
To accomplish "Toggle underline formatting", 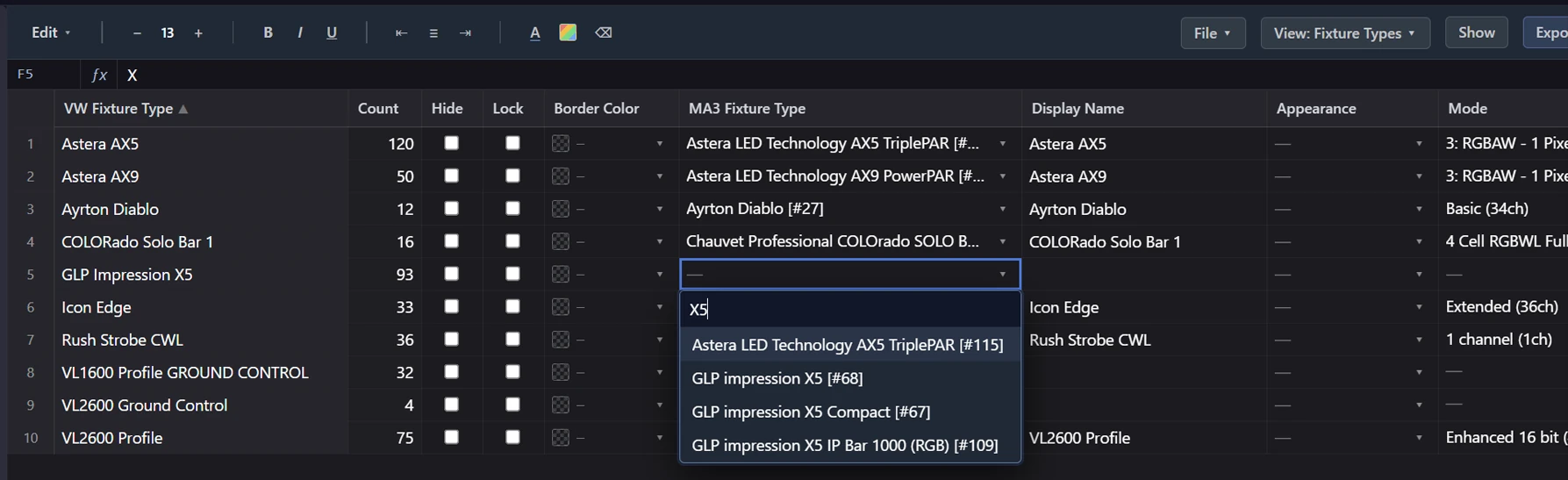I will point(332,32).
